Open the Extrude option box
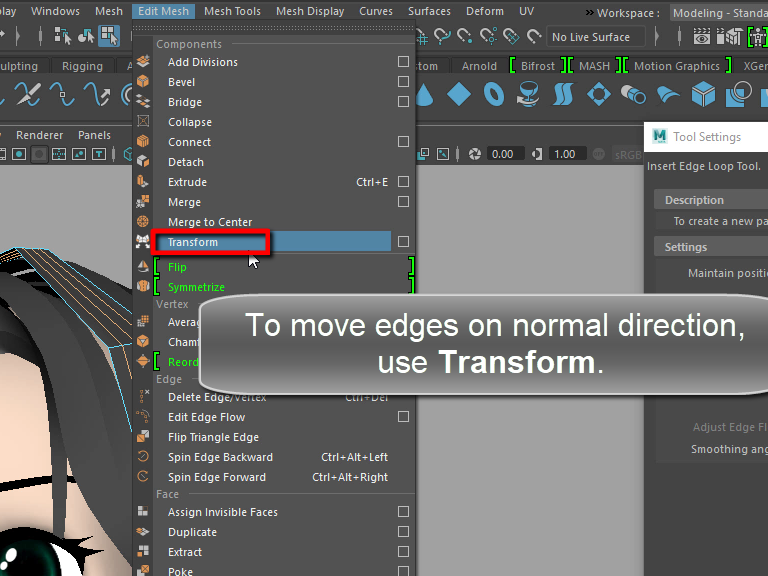 pyautogui.click(x=403, y=182)
